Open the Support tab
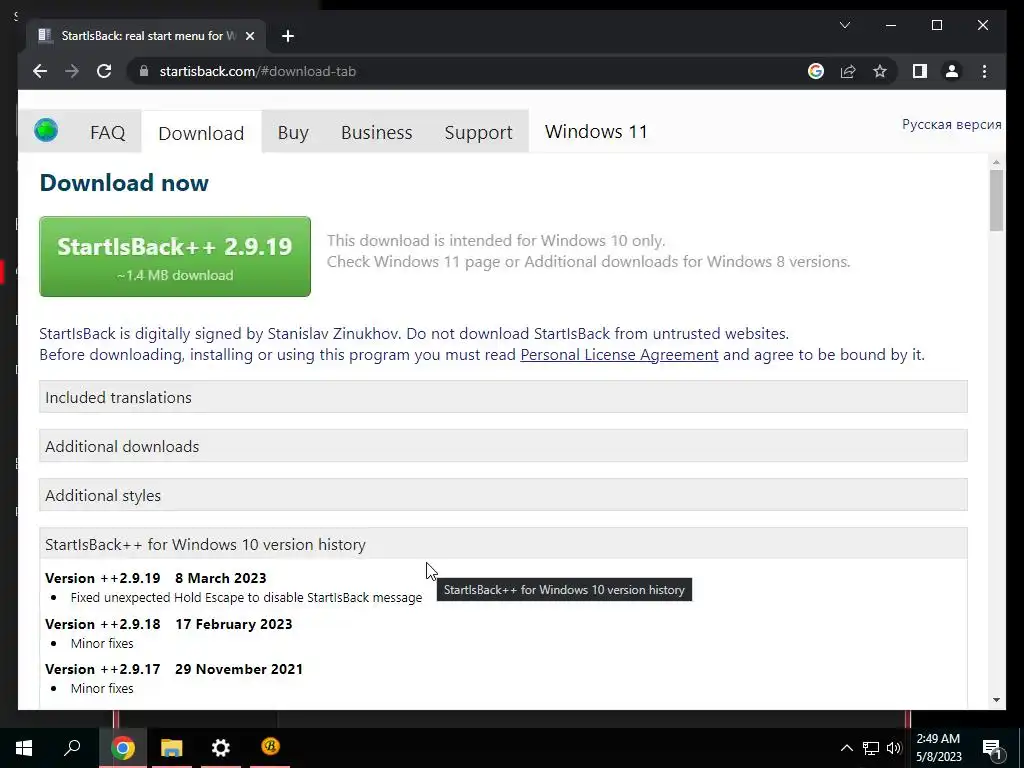Viewport: 1024px width, 768px height. click(x=478, y=133)
